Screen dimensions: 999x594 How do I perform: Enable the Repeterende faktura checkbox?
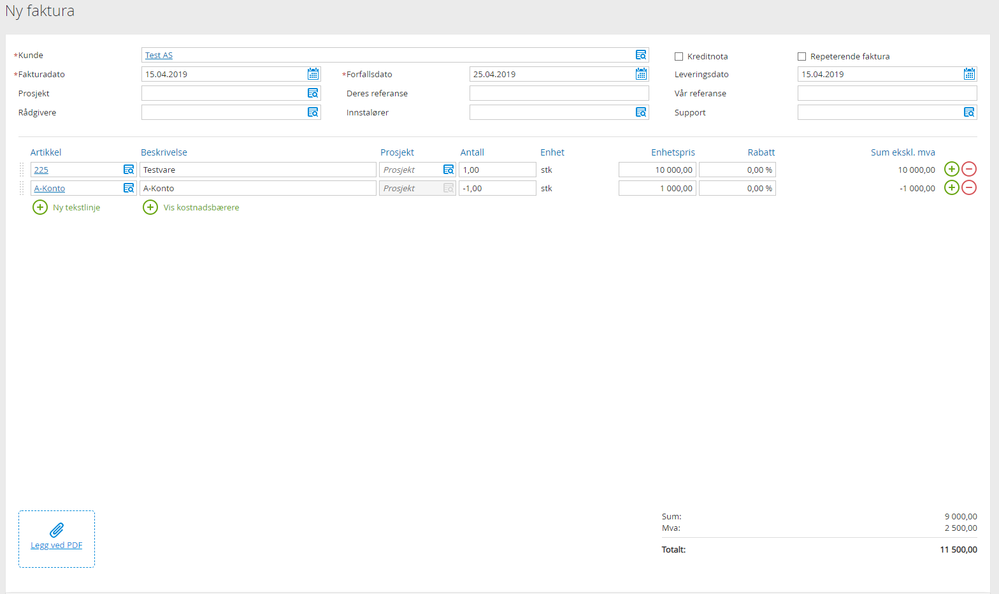[x=801, y=56]
